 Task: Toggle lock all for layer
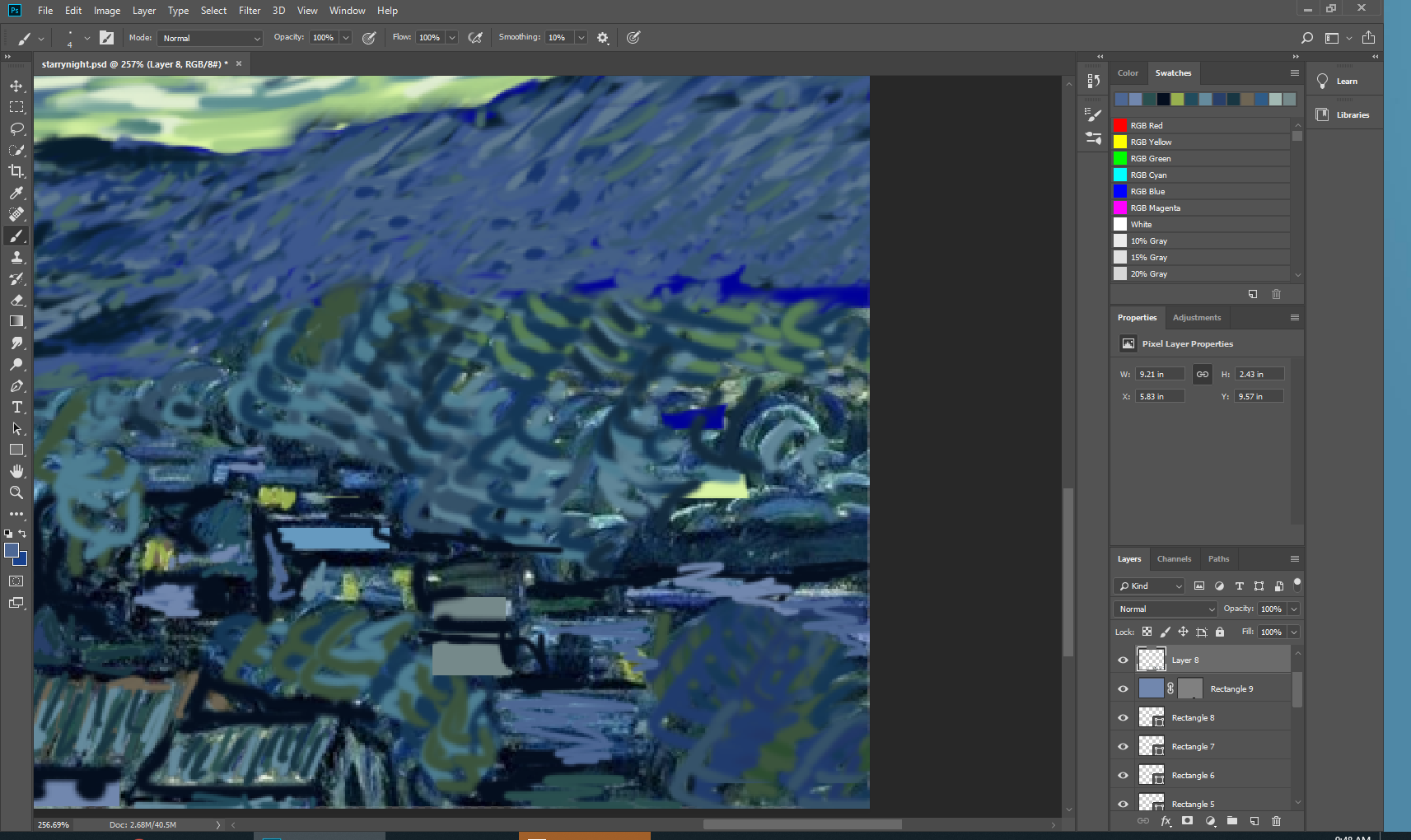(1220, 632)
